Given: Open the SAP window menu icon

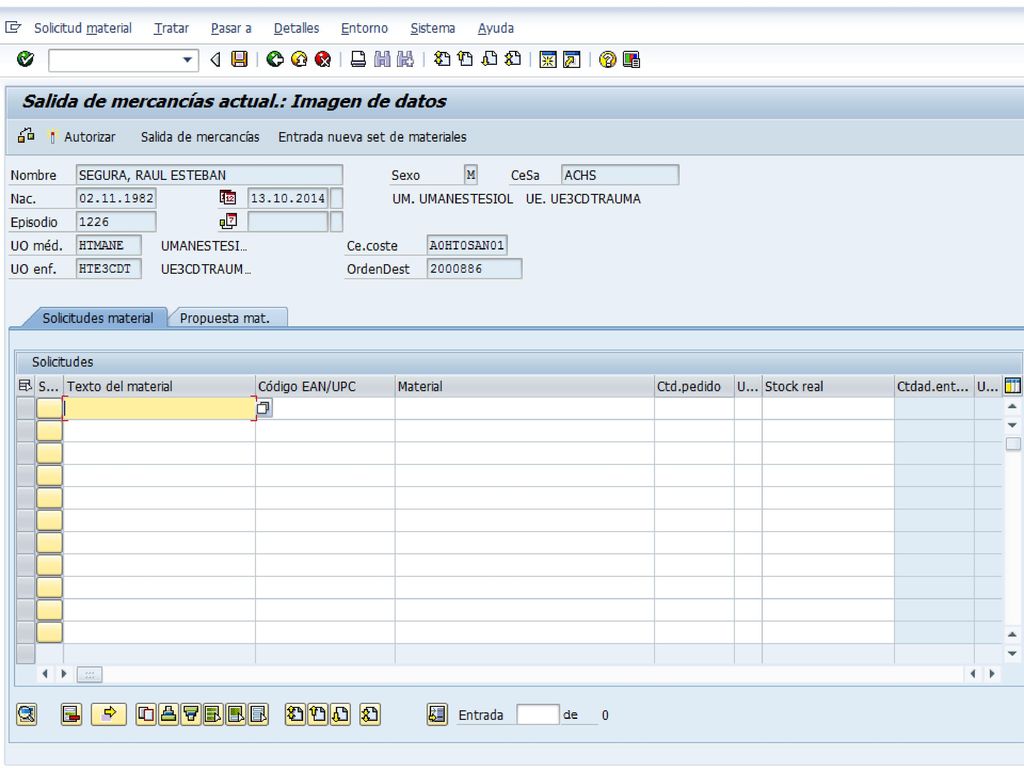Looking at the screenshot, I should coord(13,27).
